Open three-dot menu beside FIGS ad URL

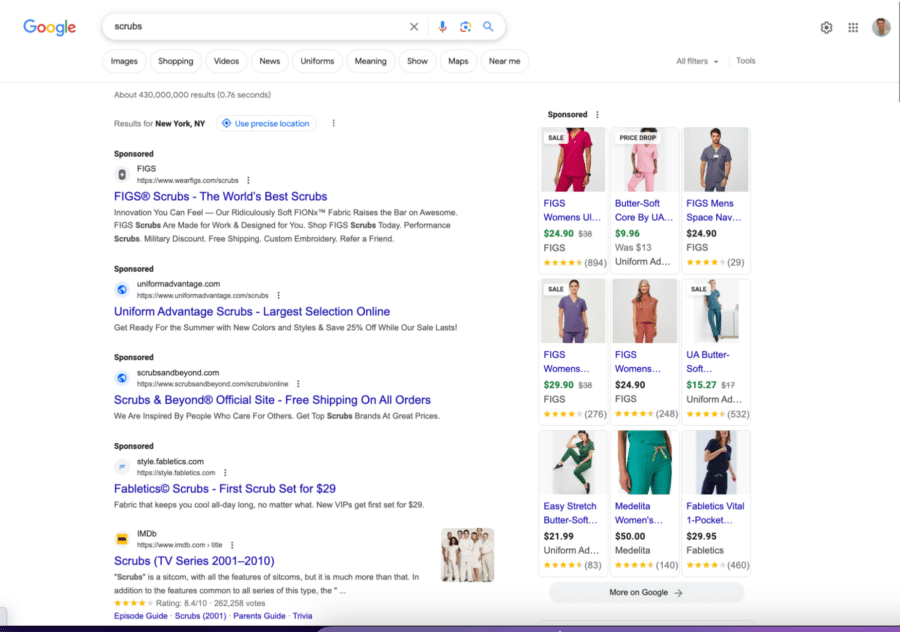tap(248, 180)
